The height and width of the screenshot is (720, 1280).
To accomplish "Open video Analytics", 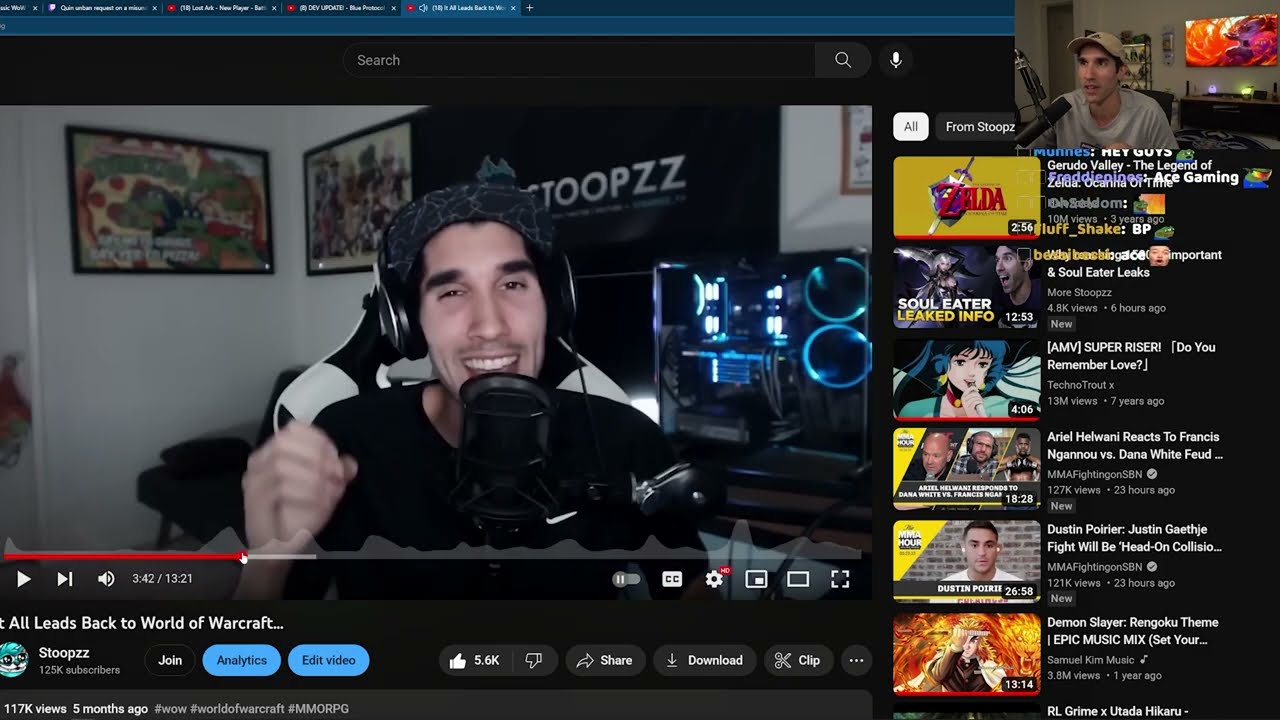I will pyautogui.click(x=242, y=660).
